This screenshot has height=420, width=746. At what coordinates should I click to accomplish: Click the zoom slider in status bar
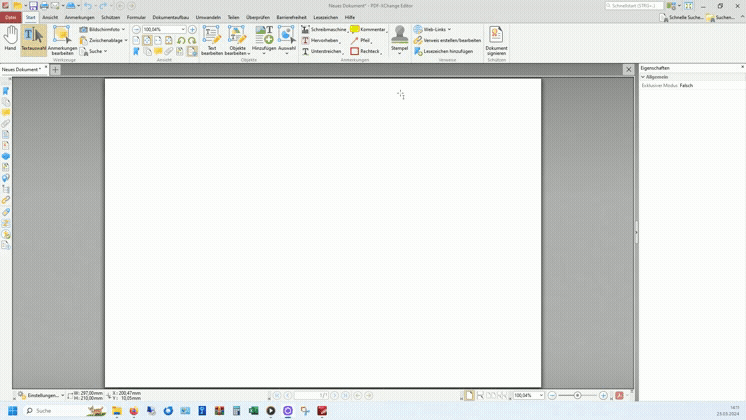577,396
